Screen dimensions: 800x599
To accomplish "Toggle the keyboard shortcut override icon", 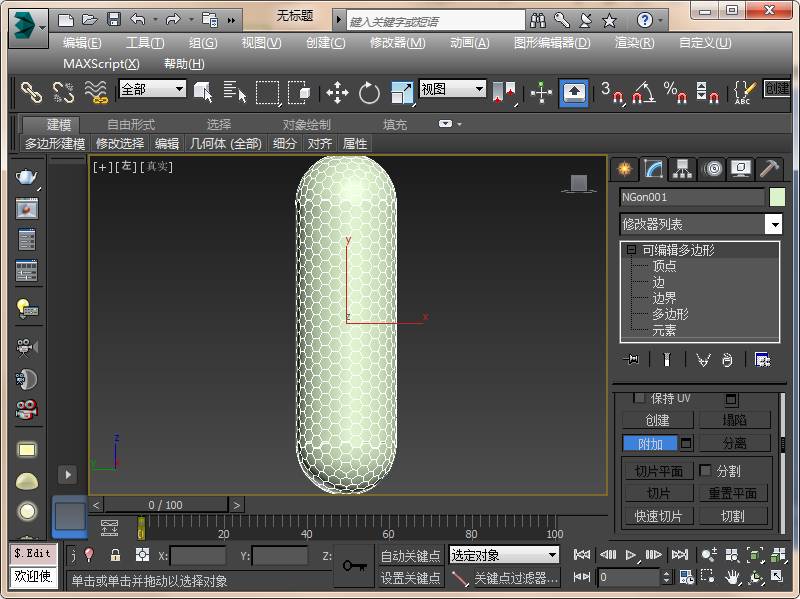I will tap(574, 93).
